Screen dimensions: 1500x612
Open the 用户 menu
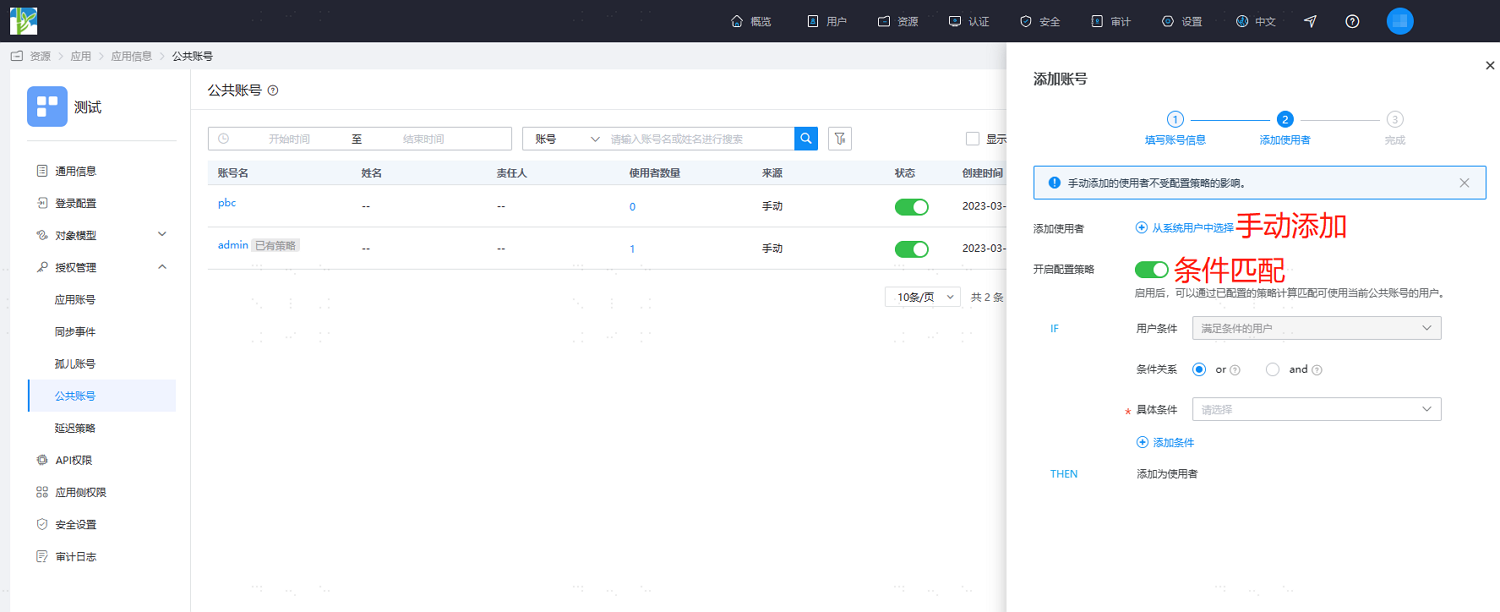click(x=827, y=21)
